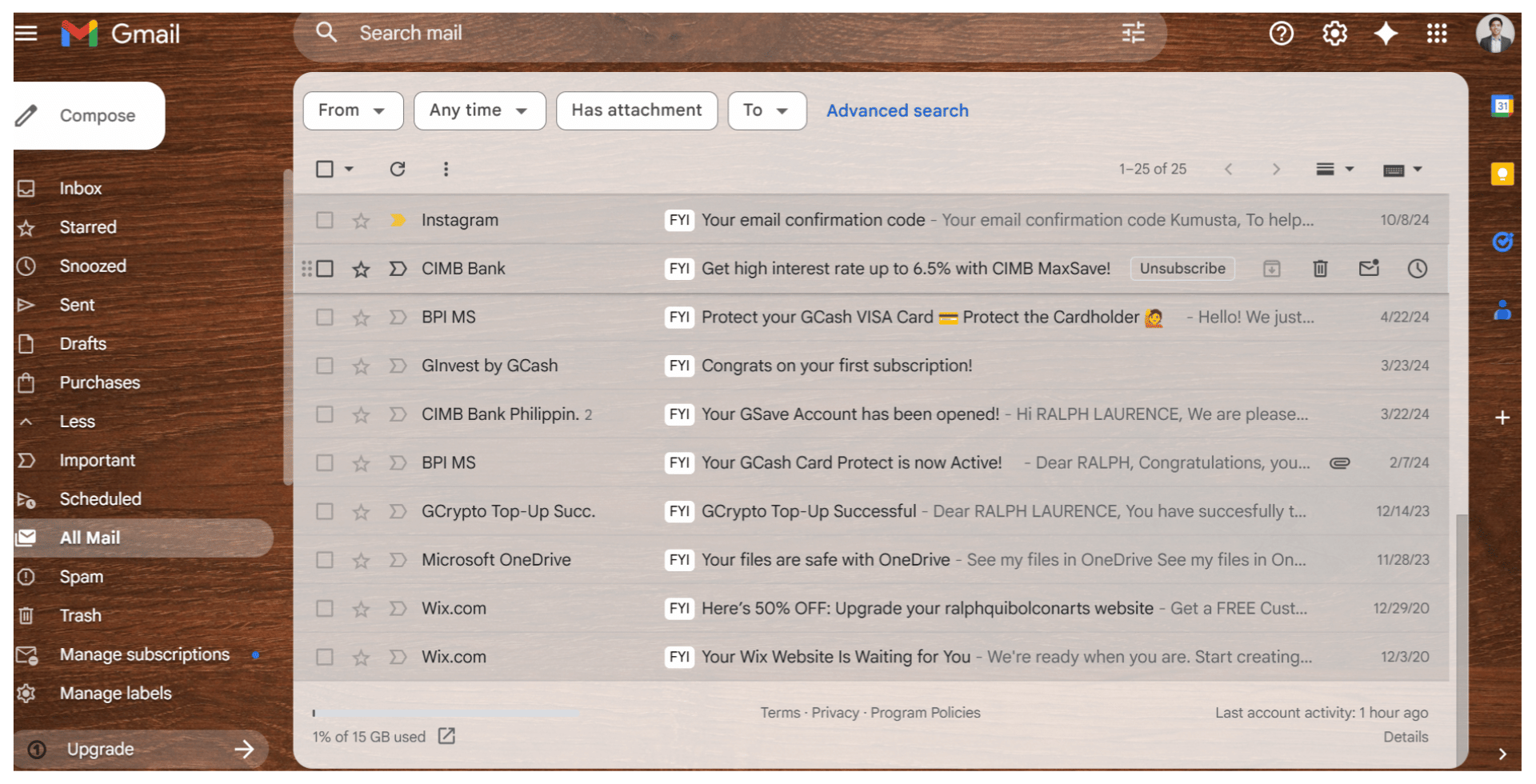This screenshot has width=1536, height=784.
Task: Open the Spam folder
Action: click(81, 577)
